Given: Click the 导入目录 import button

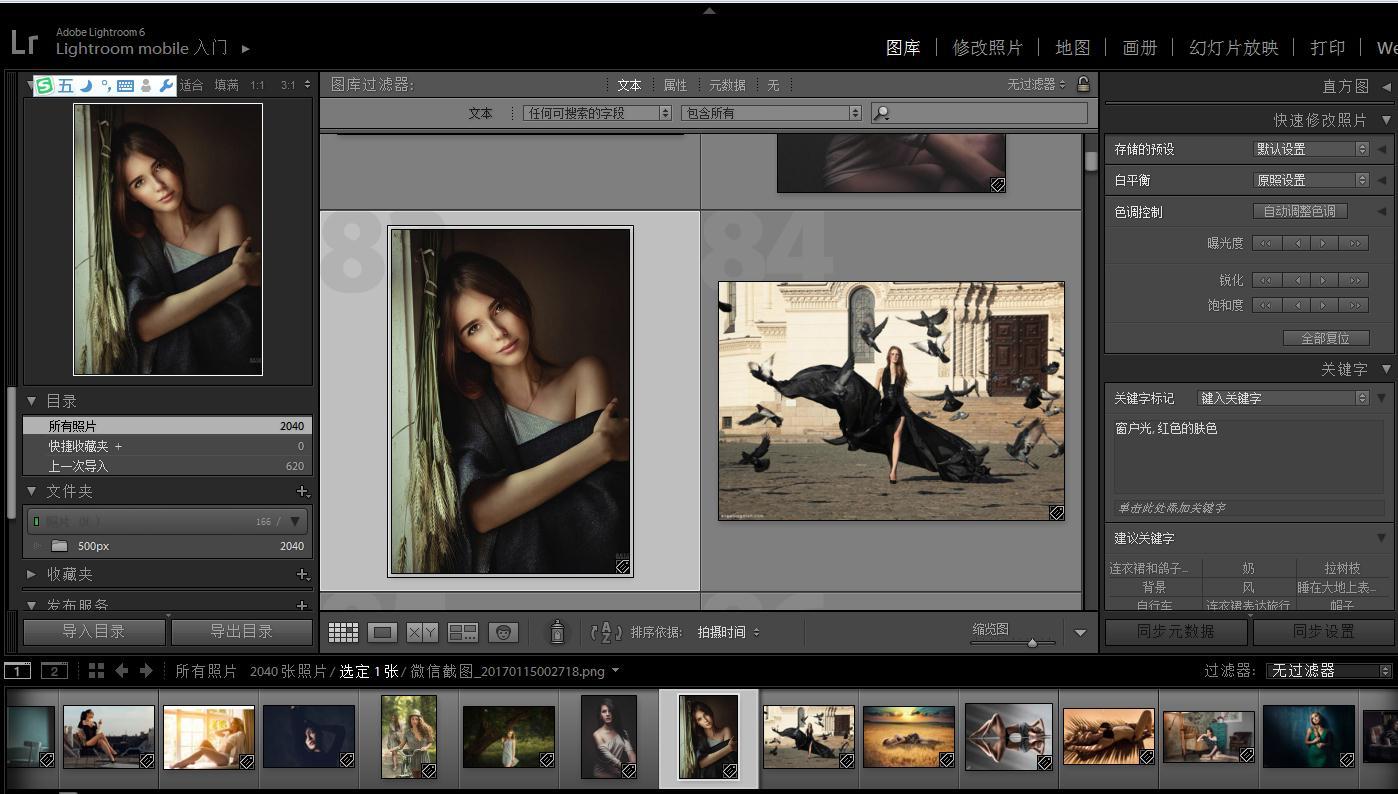Looking at the screenshot, I should [94, 631].
